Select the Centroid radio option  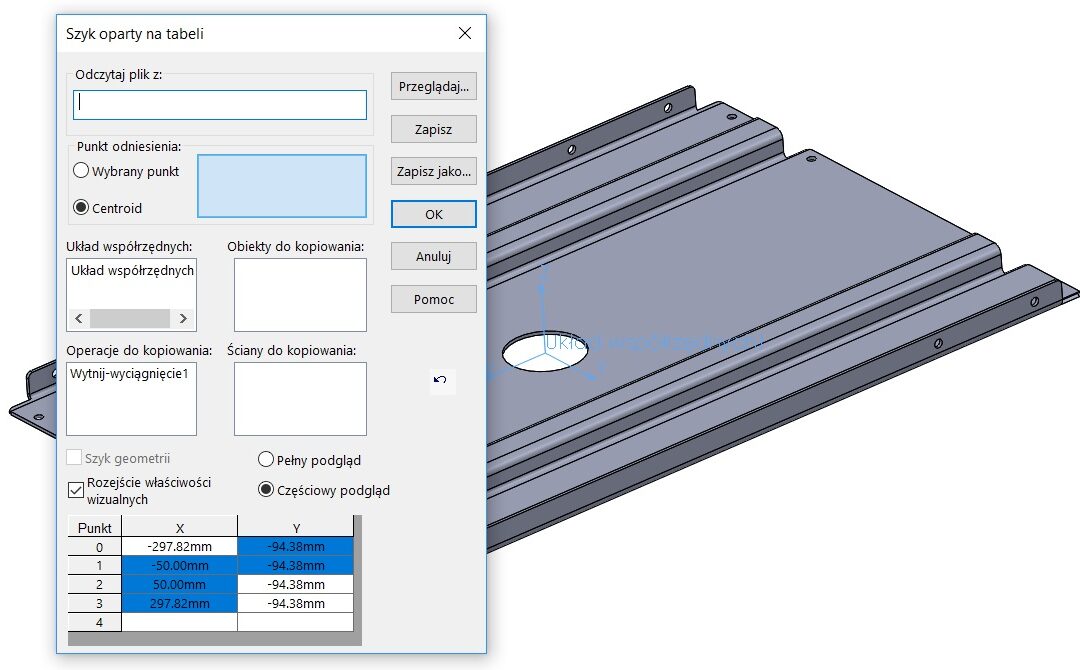(82, 208)
